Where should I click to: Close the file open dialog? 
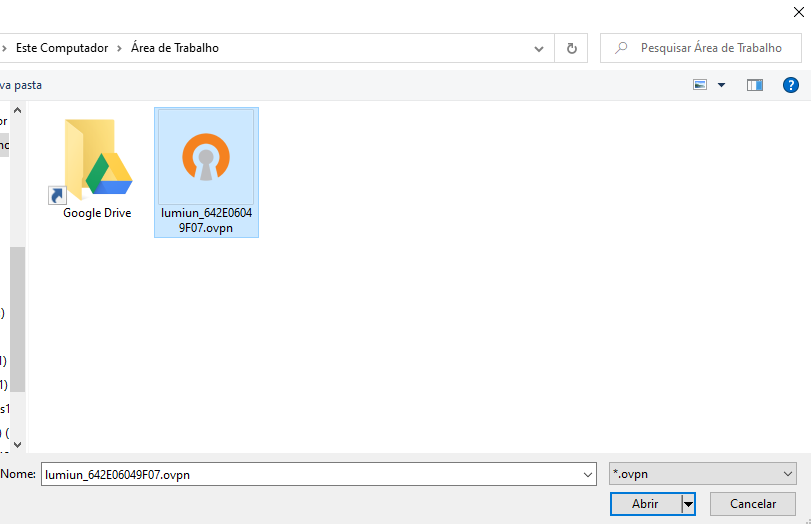click(x=799, y=12)
